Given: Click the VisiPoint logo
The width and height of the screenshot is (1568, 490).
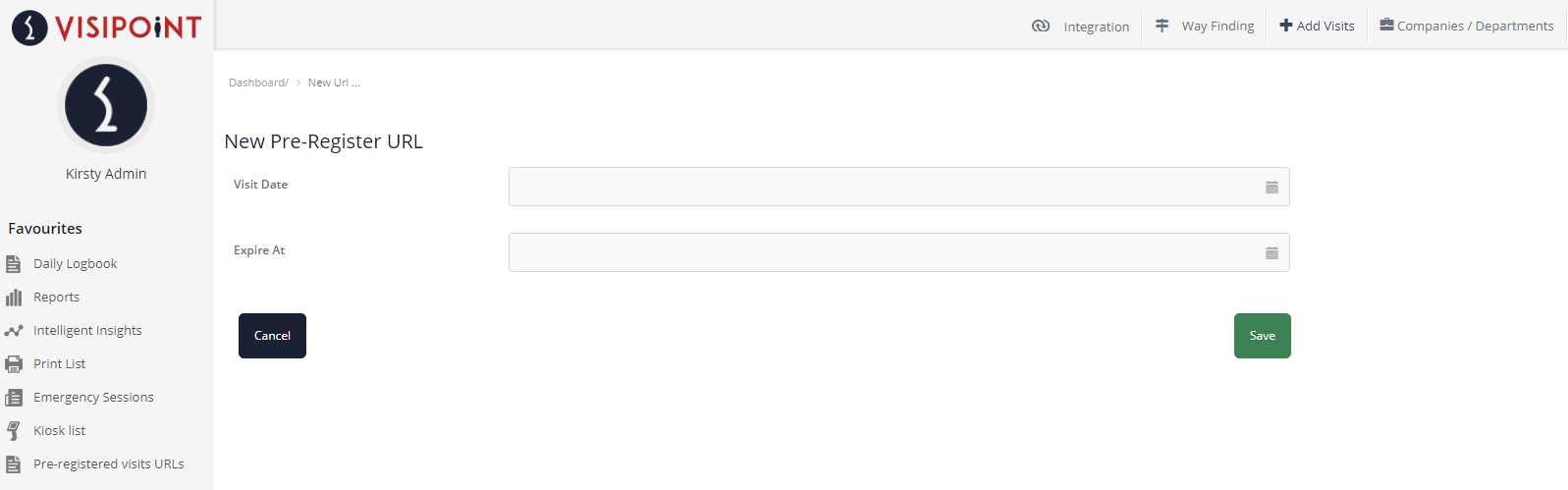Looking at the screenshot, I should click(106, 27).
